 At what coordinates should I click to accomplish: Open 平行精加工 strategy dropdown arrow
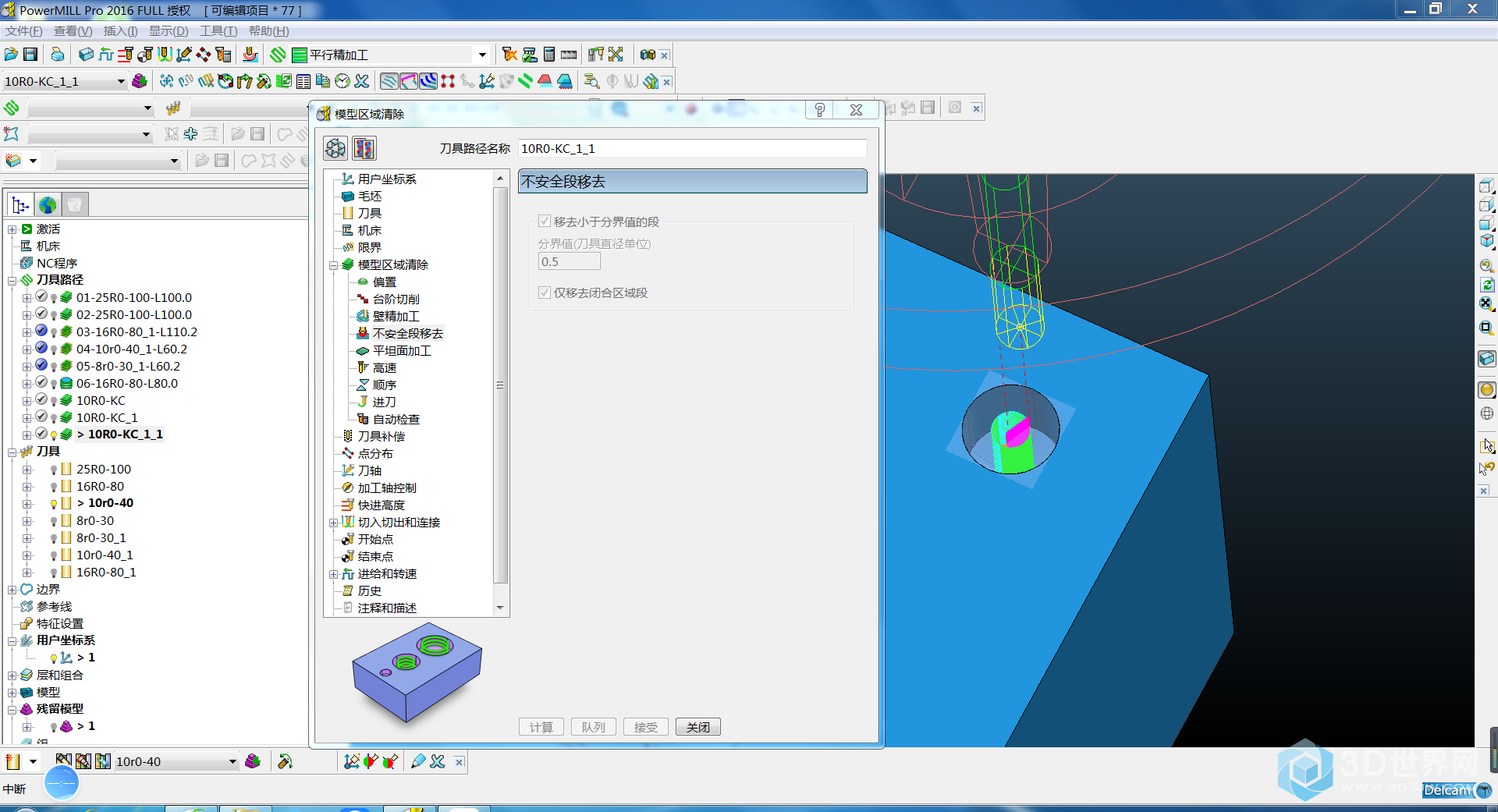tap(482, 55)
